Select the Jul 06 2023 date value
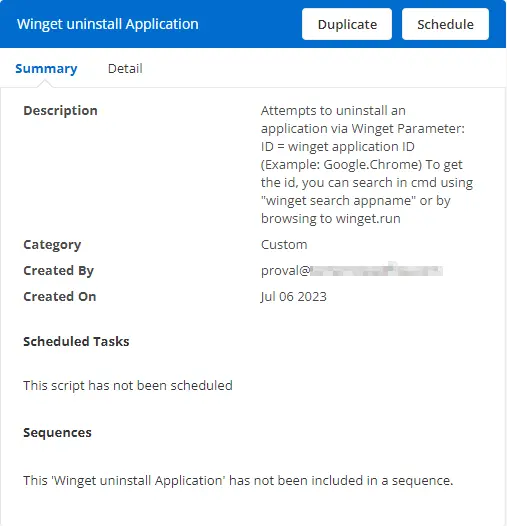The image size is (507, 526). click(x=294, y=297)
